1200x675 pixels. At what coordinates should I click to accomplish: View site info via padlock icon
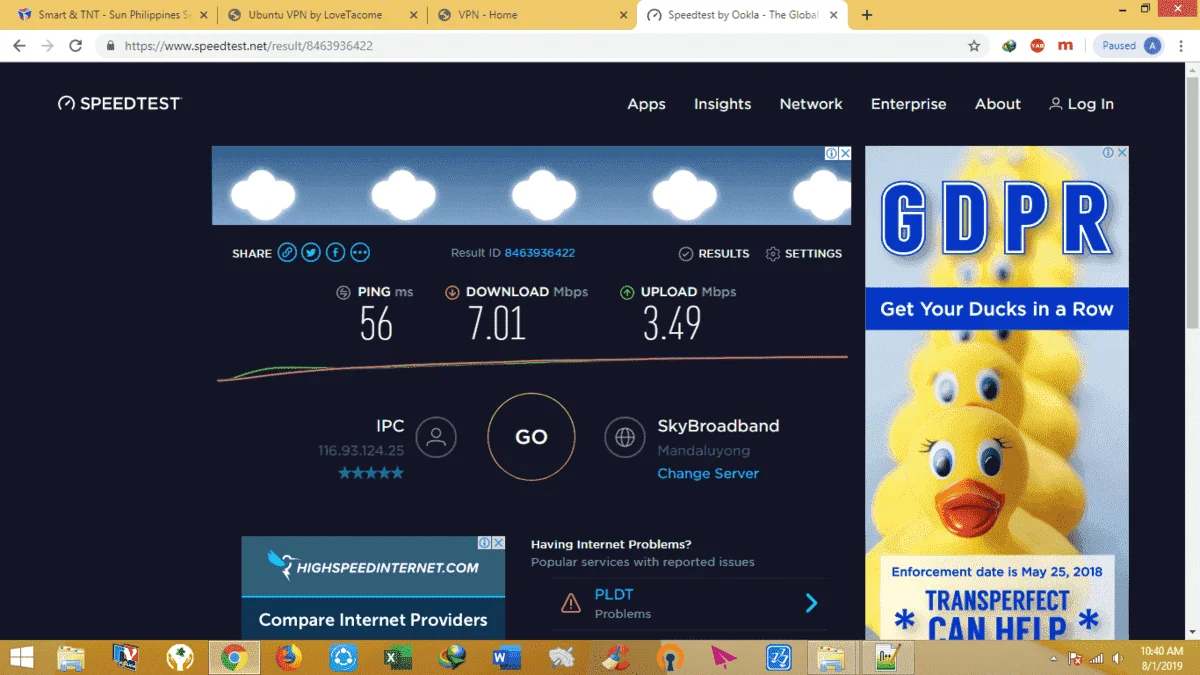(110, 46)
